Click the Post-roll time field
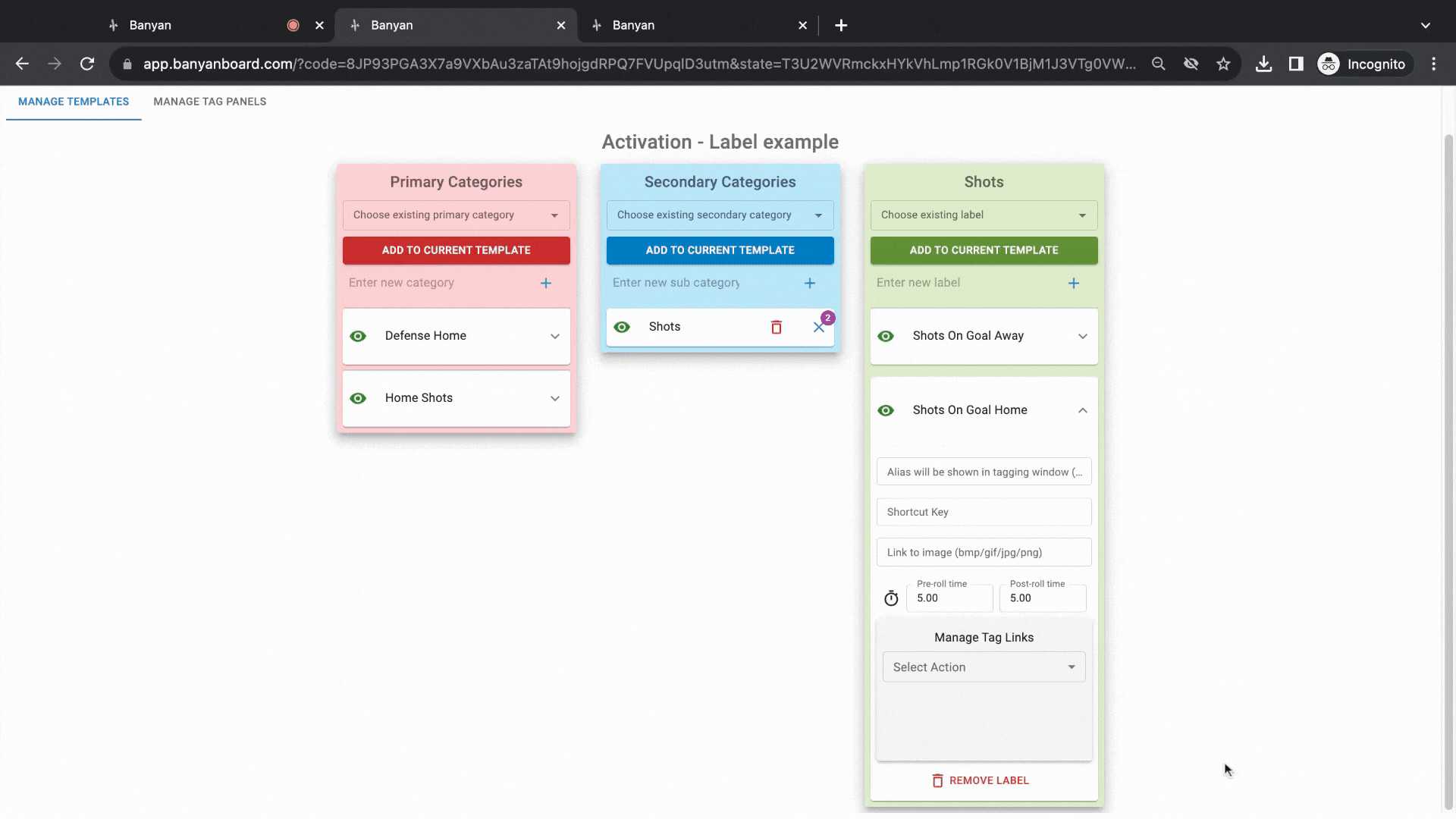The width and height of the screenshot is (1456, 819). coord(1043,598)
